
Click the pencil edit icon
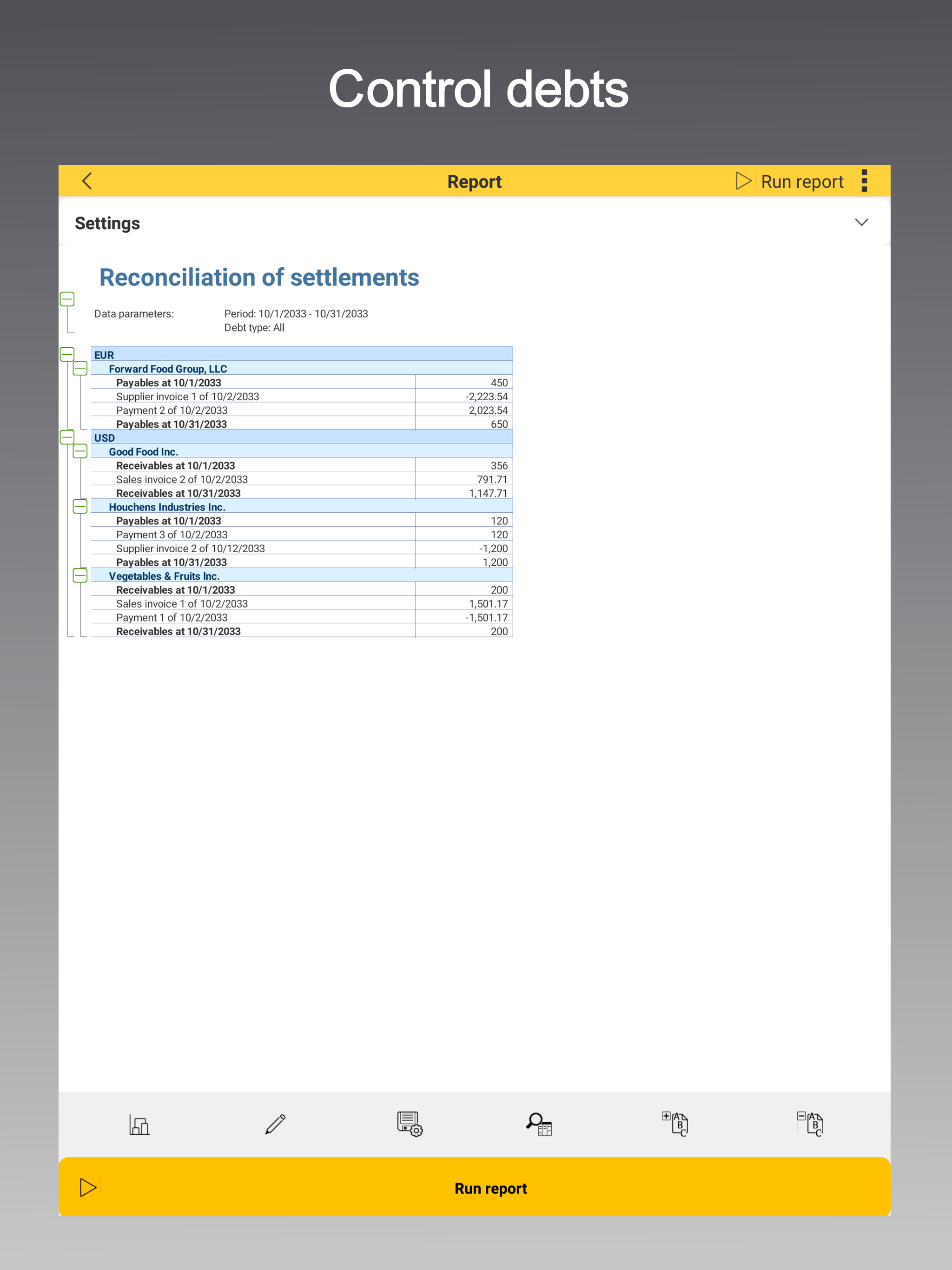[x=275, y=1124]
